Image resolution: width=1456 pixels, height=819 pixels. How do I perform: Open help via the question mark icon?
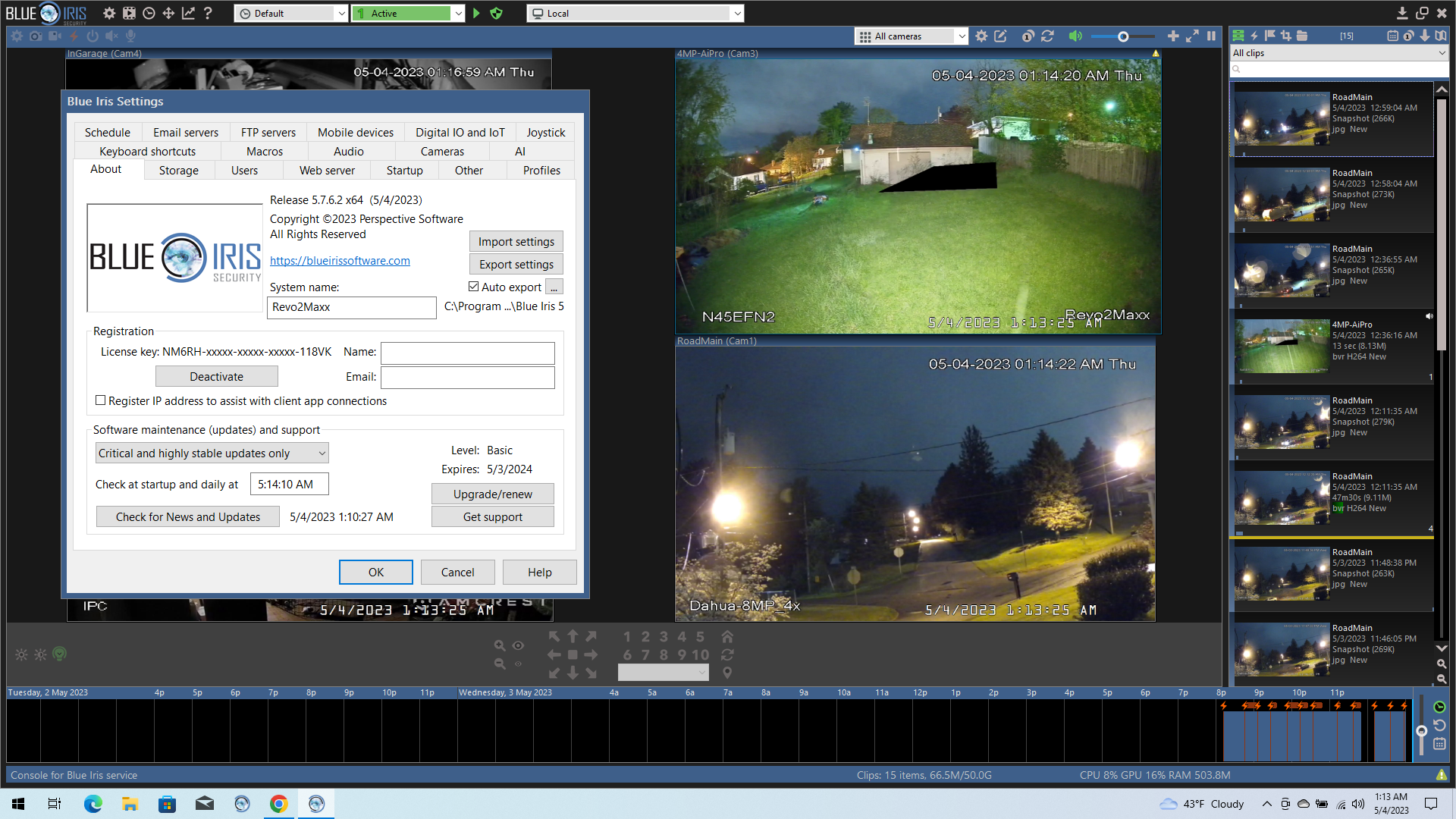click(x=207, y=13)
